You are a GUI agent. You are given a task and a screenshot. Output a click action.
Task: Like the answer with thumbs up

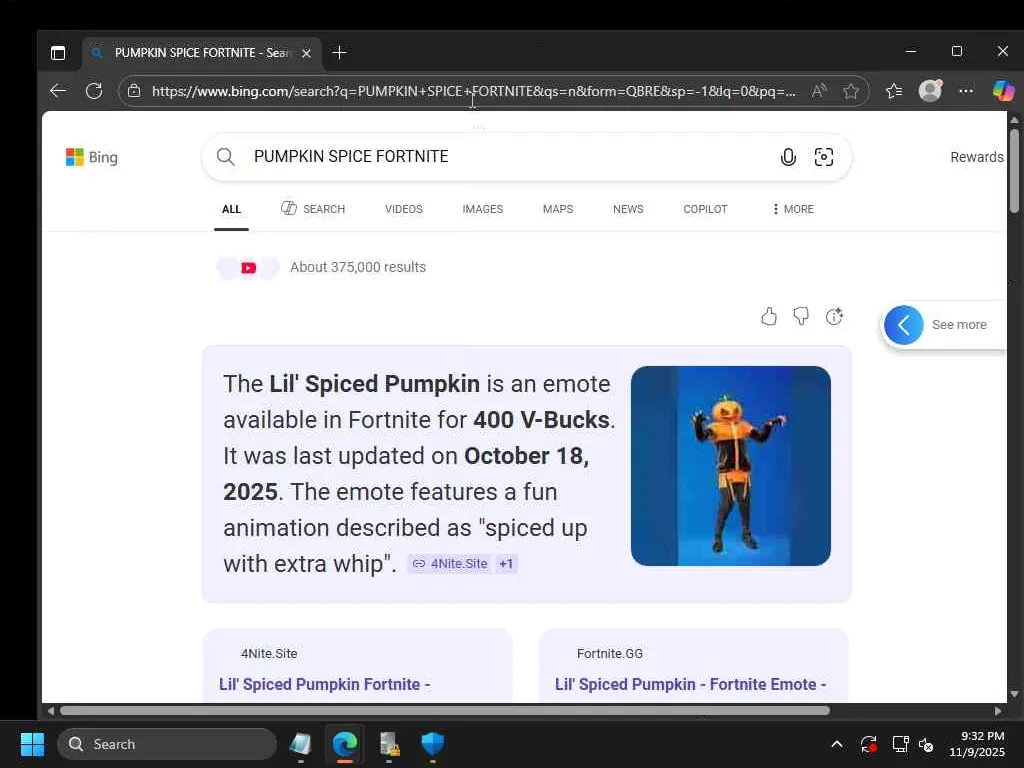pos(769,317)
